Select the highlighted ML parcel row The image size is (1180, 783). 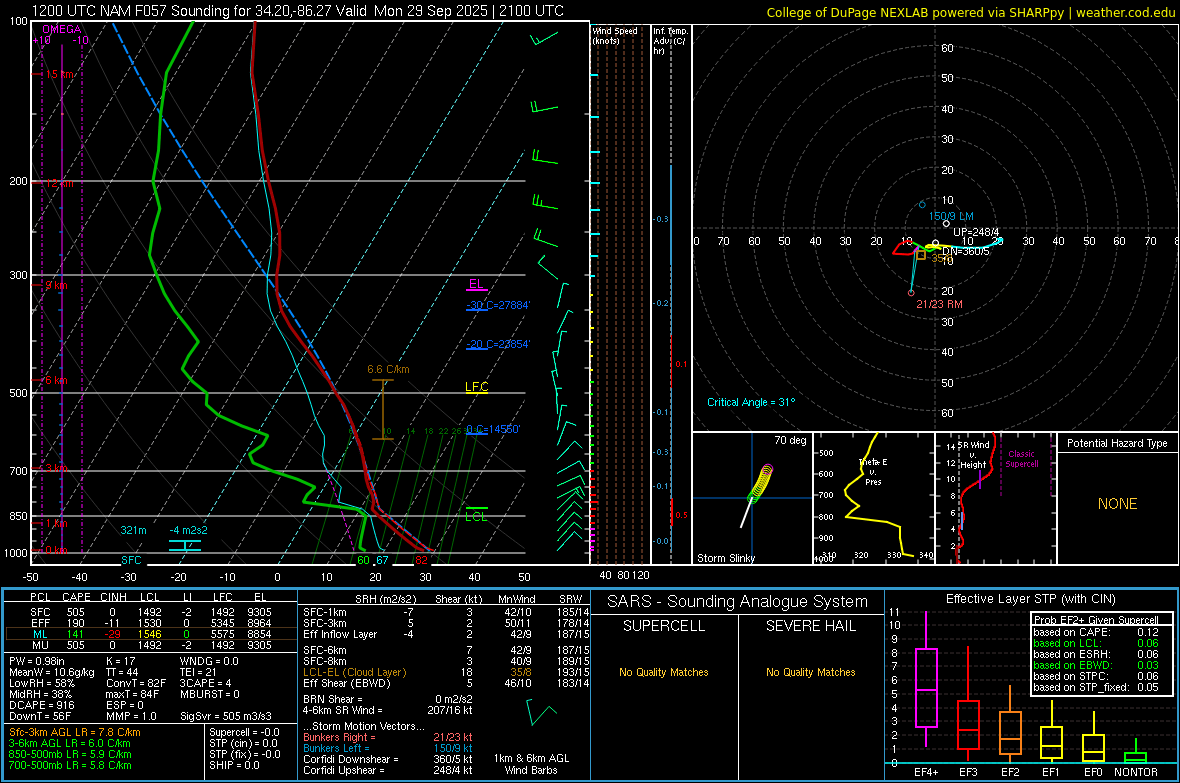(x=151, y=634)
